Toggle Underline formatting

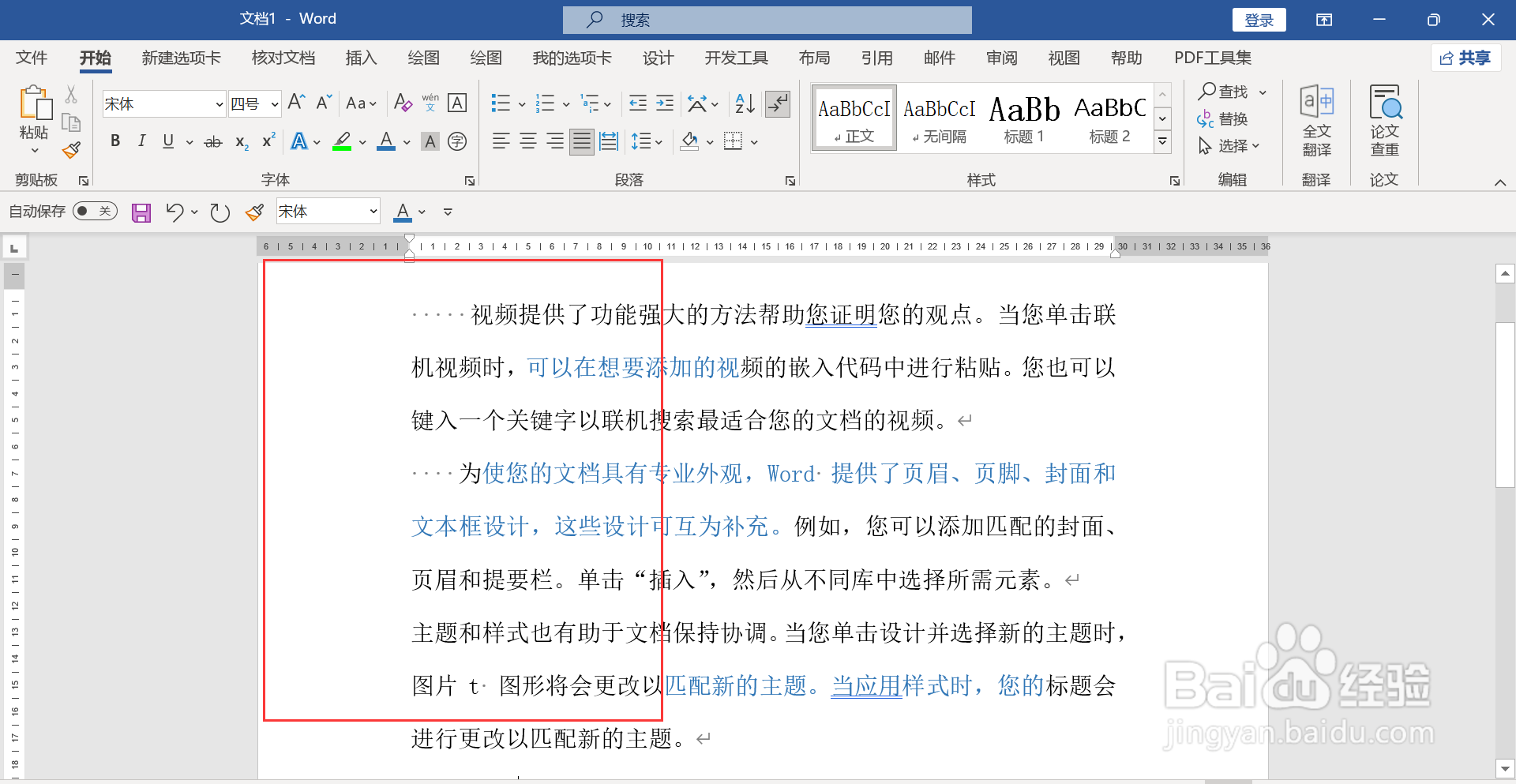click(x=168, y=141)
